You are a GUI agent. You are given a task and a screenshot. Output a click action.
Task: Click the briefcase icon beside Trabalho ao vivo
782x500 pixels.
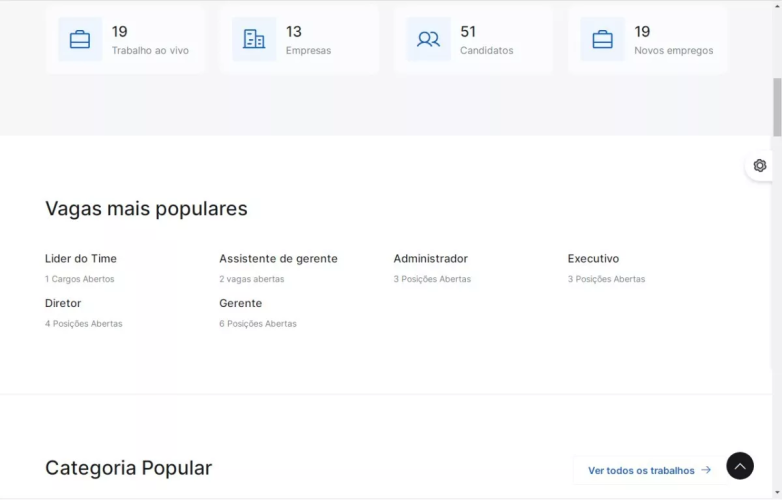80,40
